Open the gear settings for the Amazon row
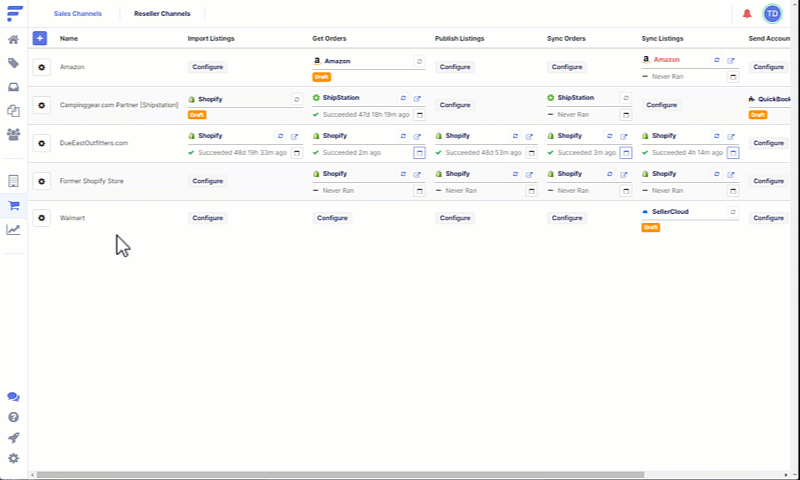This screenshot has width=800, height=480. click(x=42, y=67)
